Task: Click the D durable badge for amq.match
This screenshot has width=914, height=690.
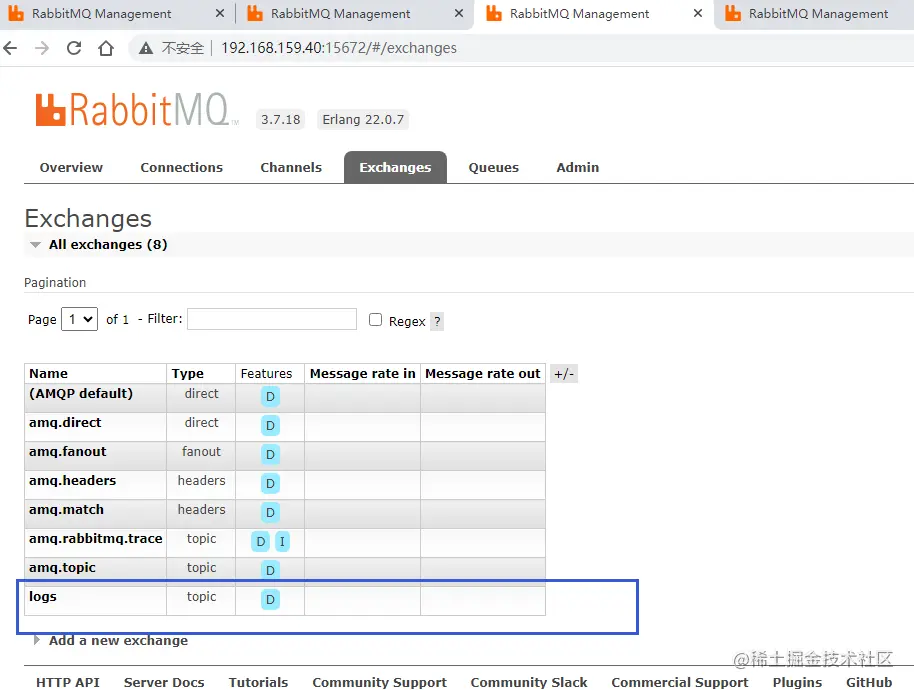Action: pyautogui.click(x=270, y=513)
